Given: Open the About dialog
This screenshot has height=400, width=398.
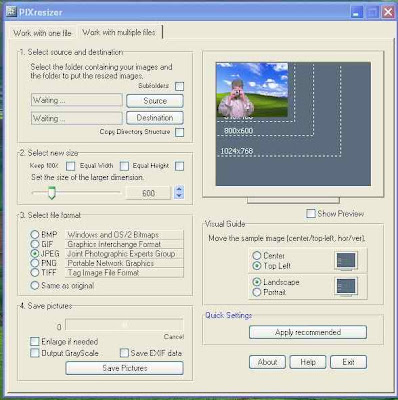Looking at the screenshot, I should [x=267, y=362].
